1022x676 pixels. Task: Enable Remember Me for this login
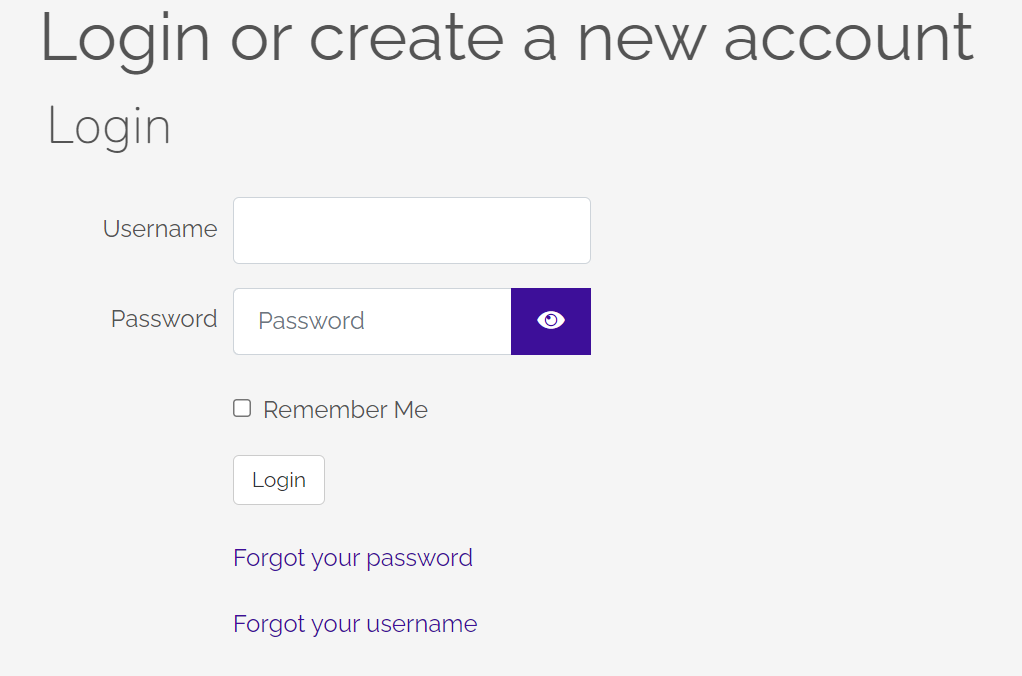pos(242,408)
